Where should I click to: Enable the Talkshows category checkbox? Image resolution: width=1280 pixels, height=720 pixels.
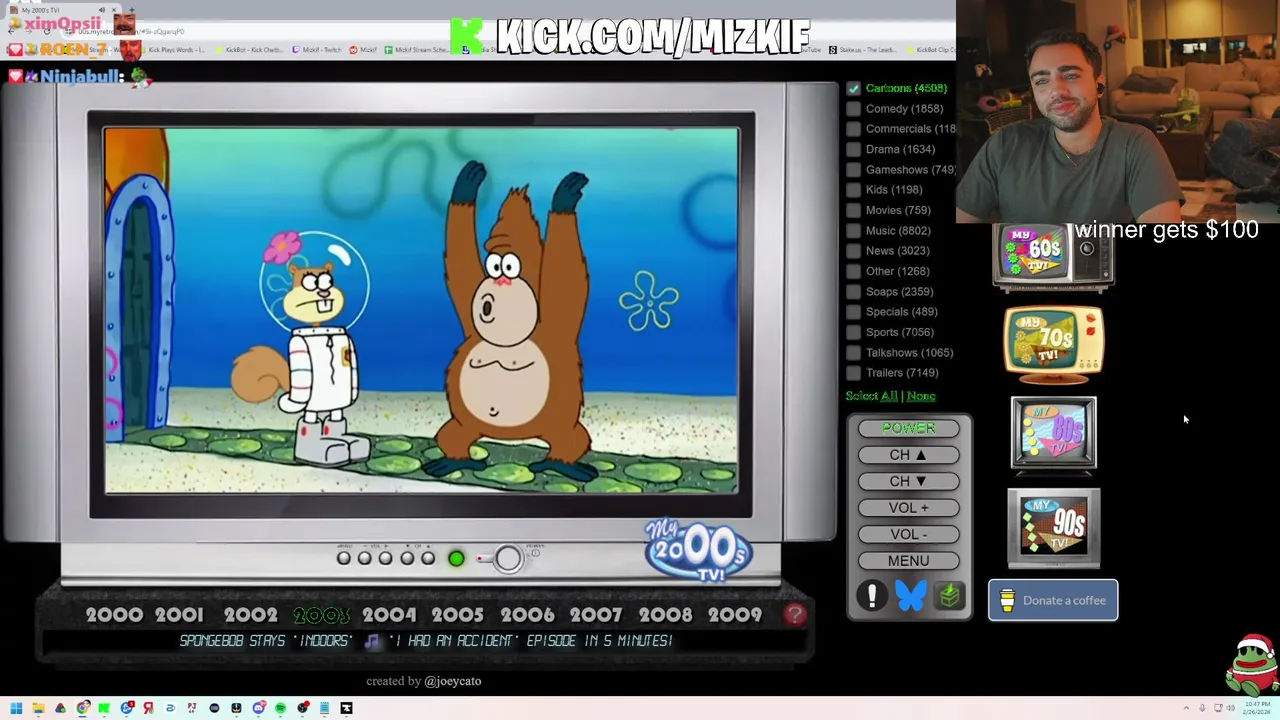click(853, 353)
